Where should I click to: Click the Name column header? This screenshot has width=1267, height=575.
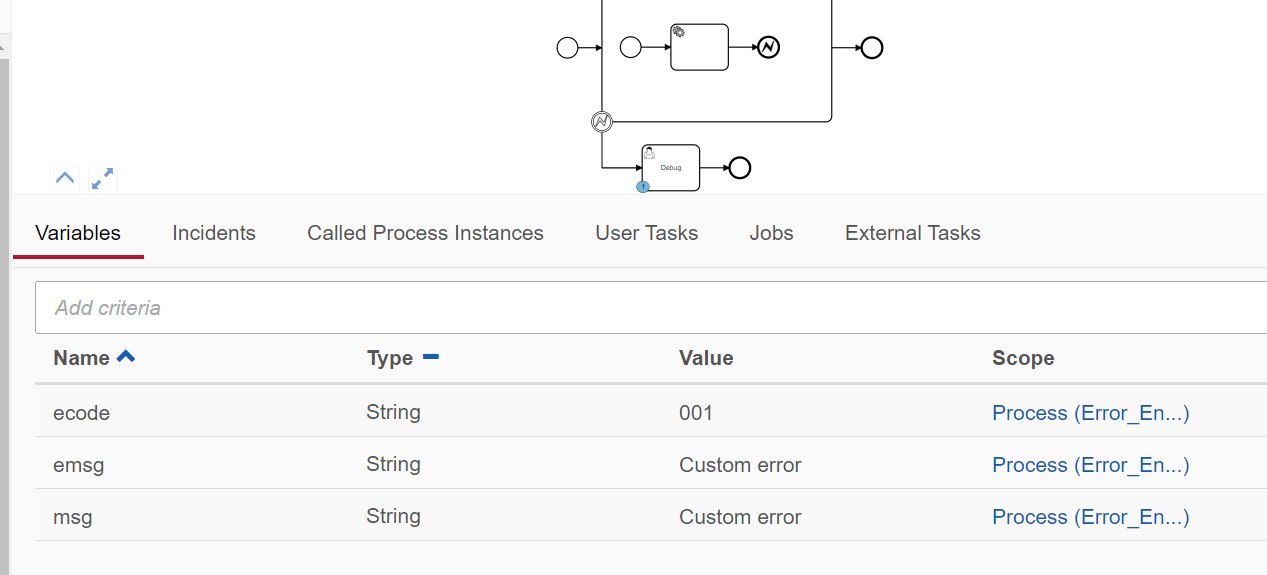click(x=82, y=358)
